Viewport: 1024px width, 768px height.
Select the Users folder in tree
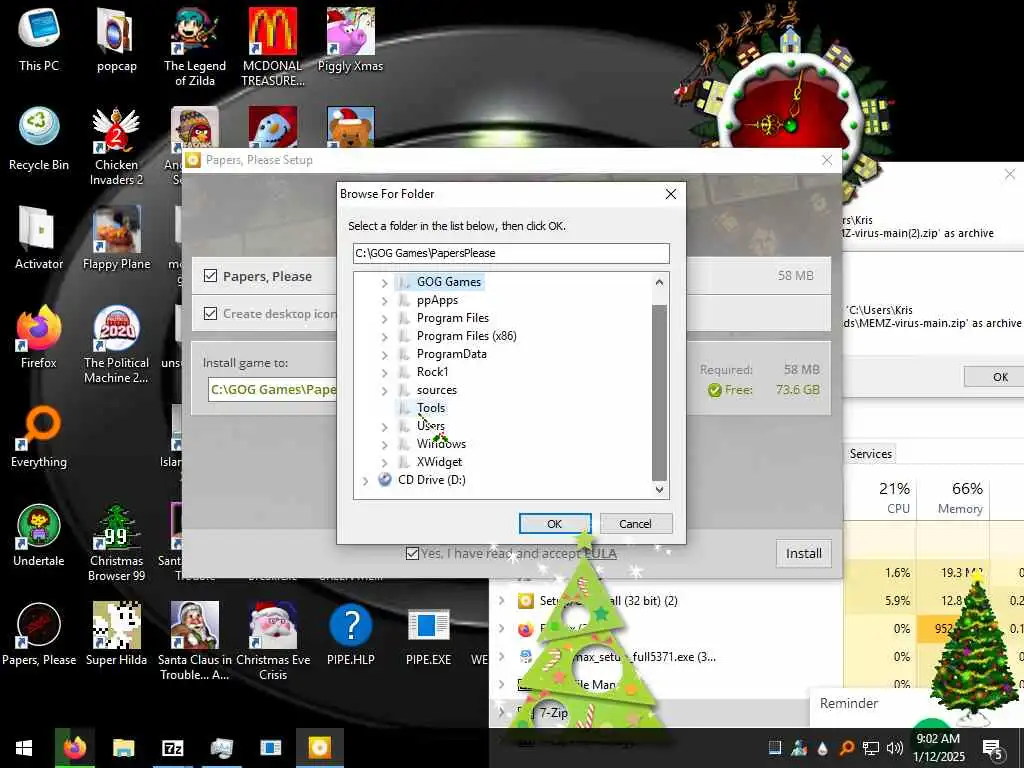(430, 426)
